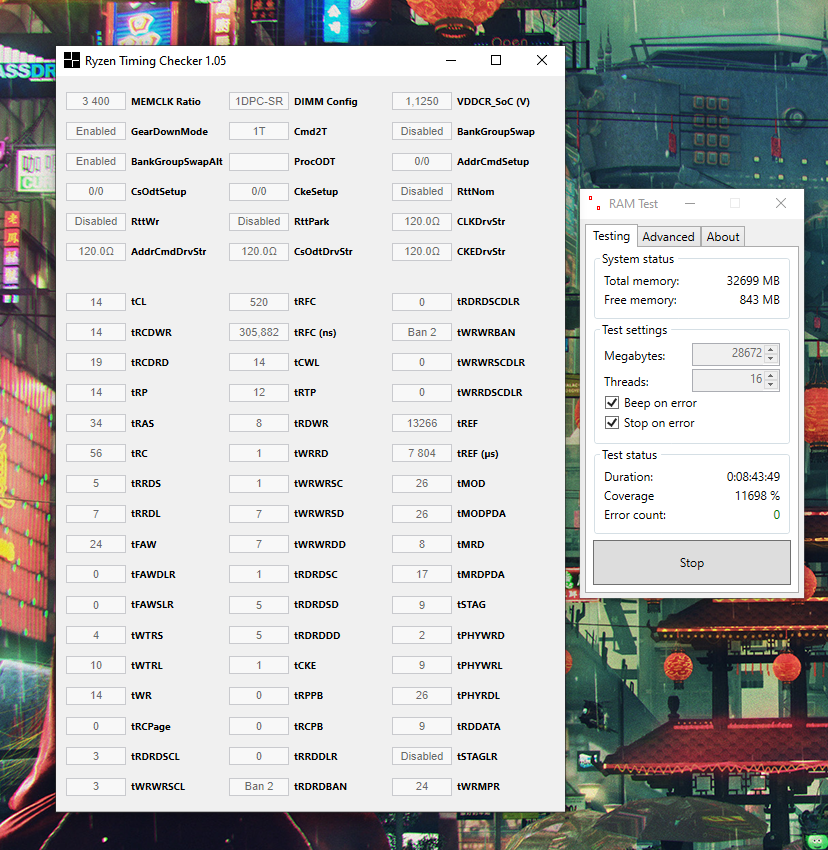This screenshot has height=850, width=828.
Task: Increase the Threads value with up arrow
Action: (771, 375)
